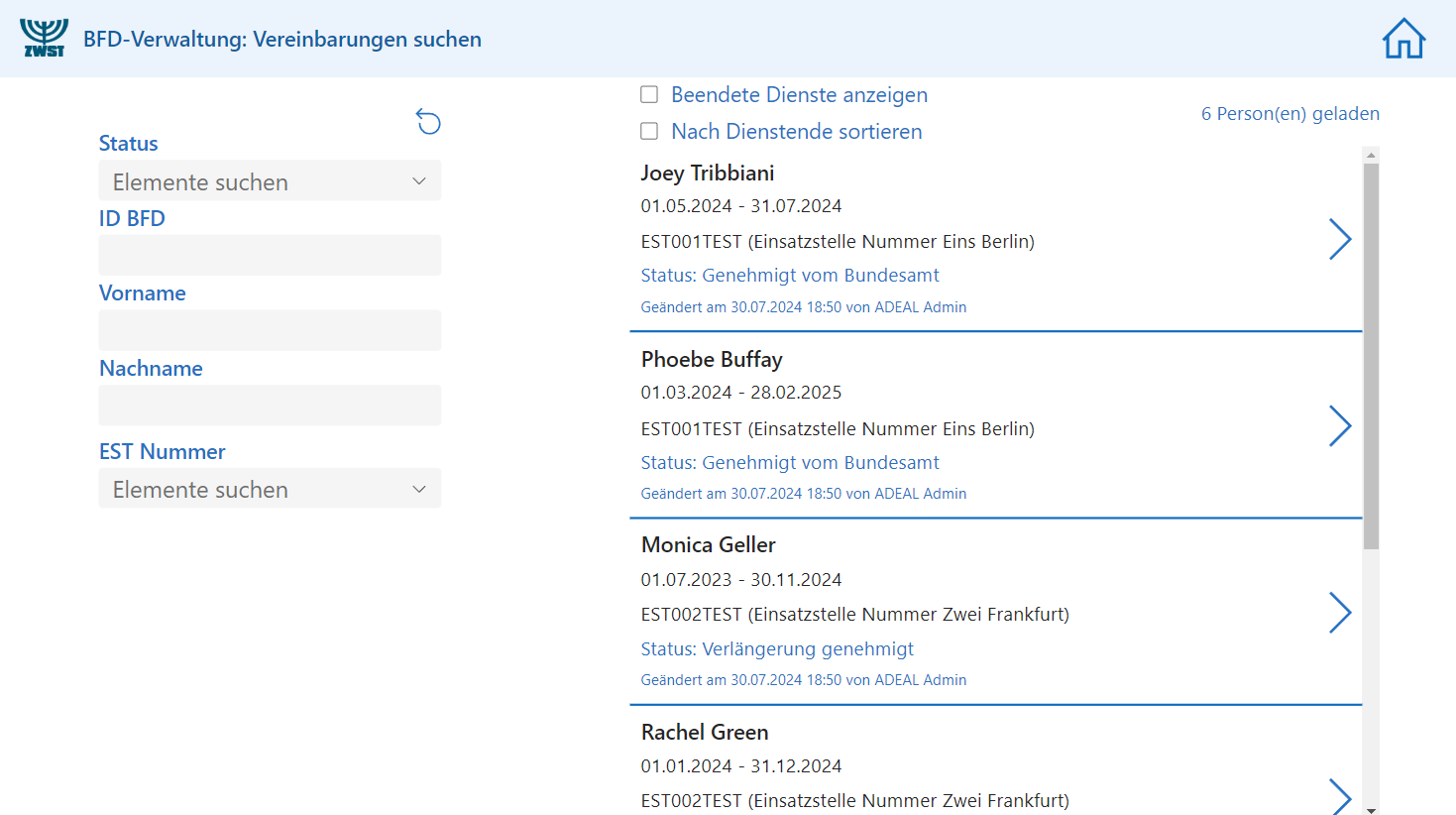Click the date range 01.07.2023 - 30.11.2024
1456x815 pixels.
coord(741,579)
